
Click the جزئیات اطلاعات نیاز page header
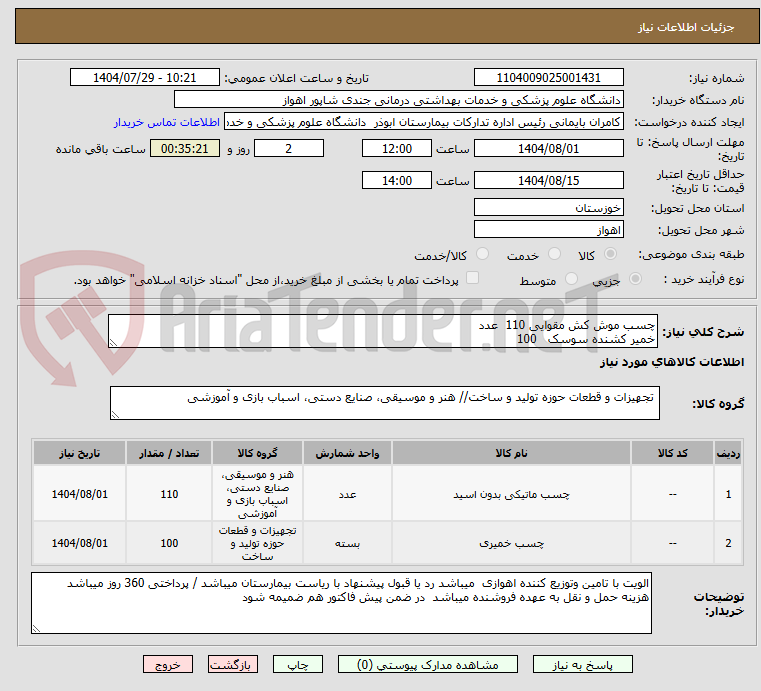pos(686,27)
